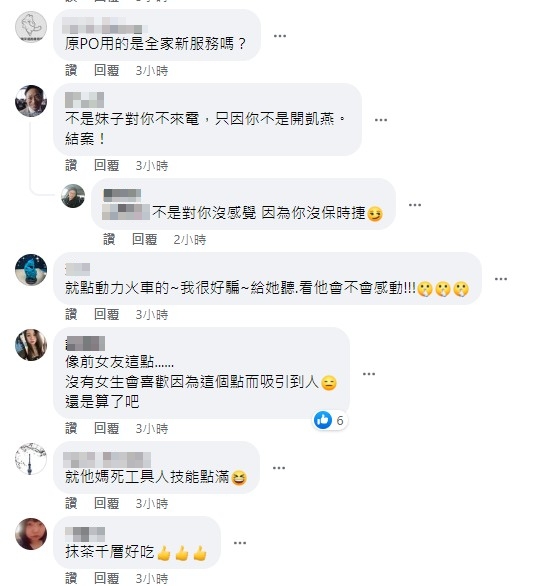Like the 像前女友這點 comment

(71, 428)
